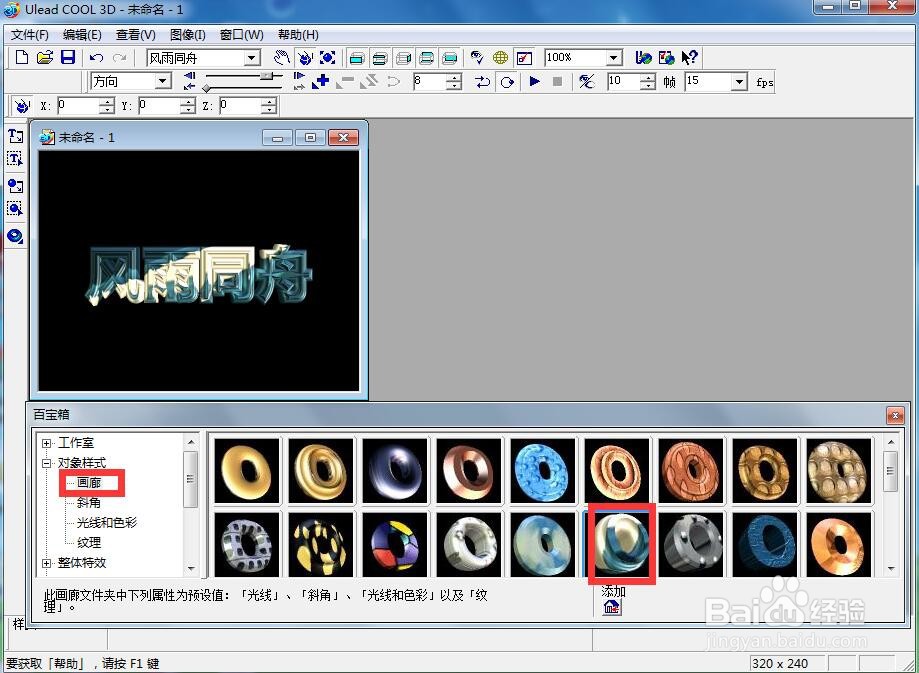Select 光线和色彩 in the tree
This screenshot has height=673, width=919.
click(107, 522)
